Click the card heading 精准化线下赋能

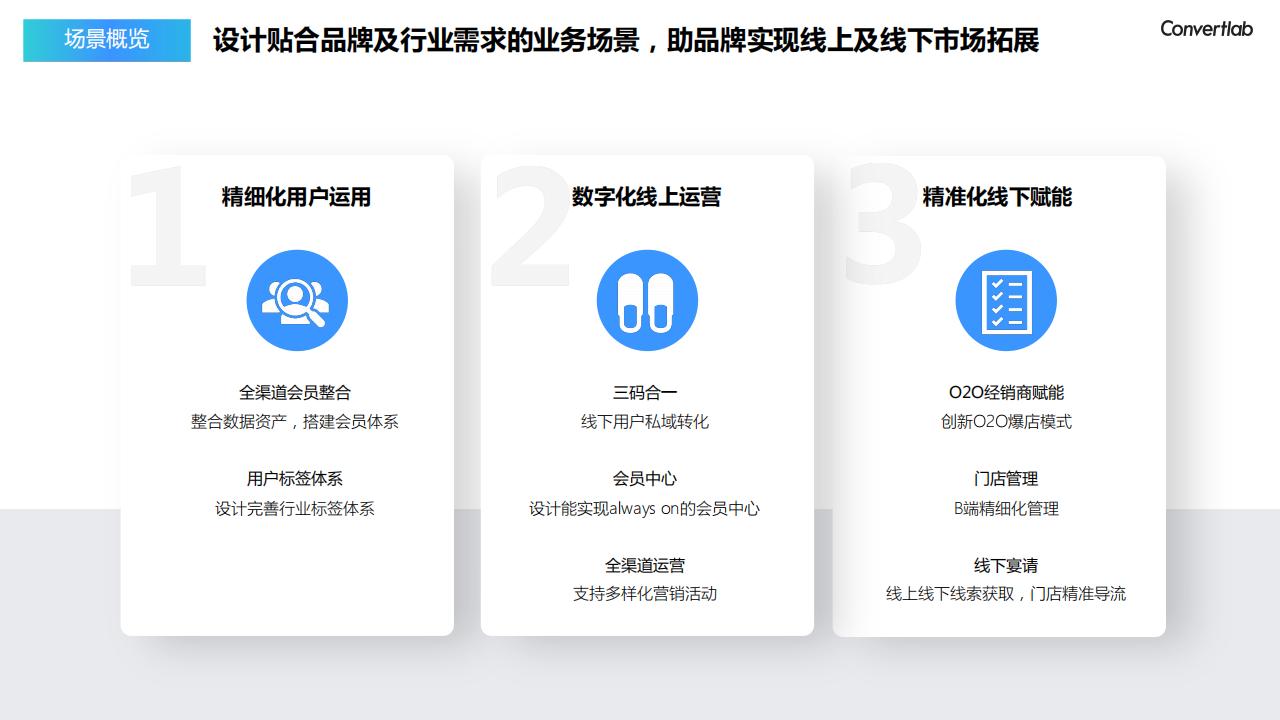point(997,197)
